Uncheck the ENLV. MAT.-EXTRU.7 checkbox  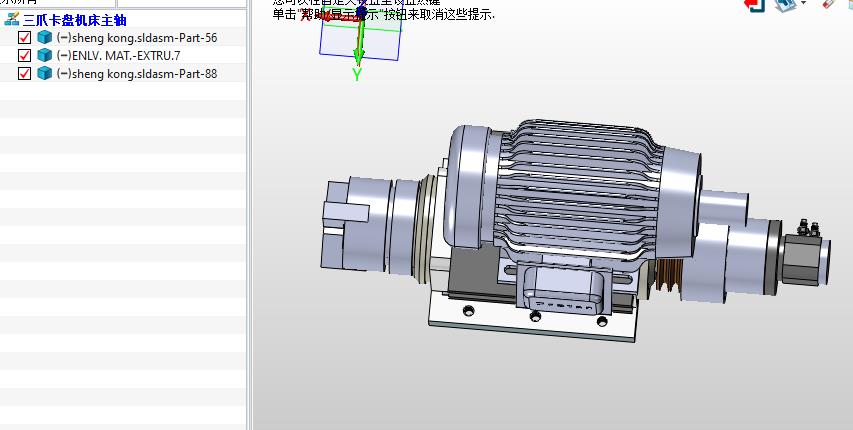tap(24, 56)
